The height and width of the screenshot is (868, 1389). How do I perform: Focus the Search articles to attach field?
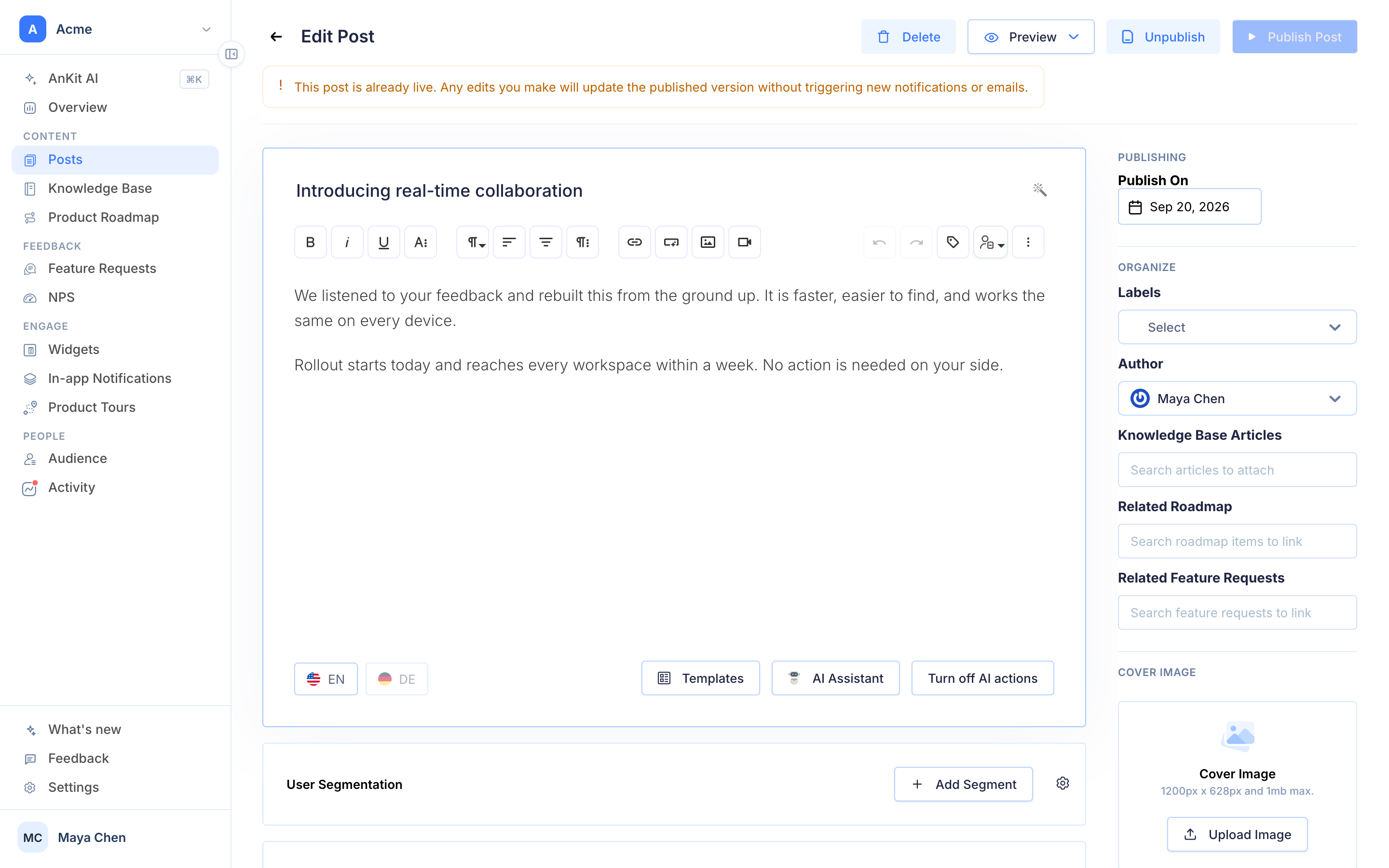[1237, 470]
